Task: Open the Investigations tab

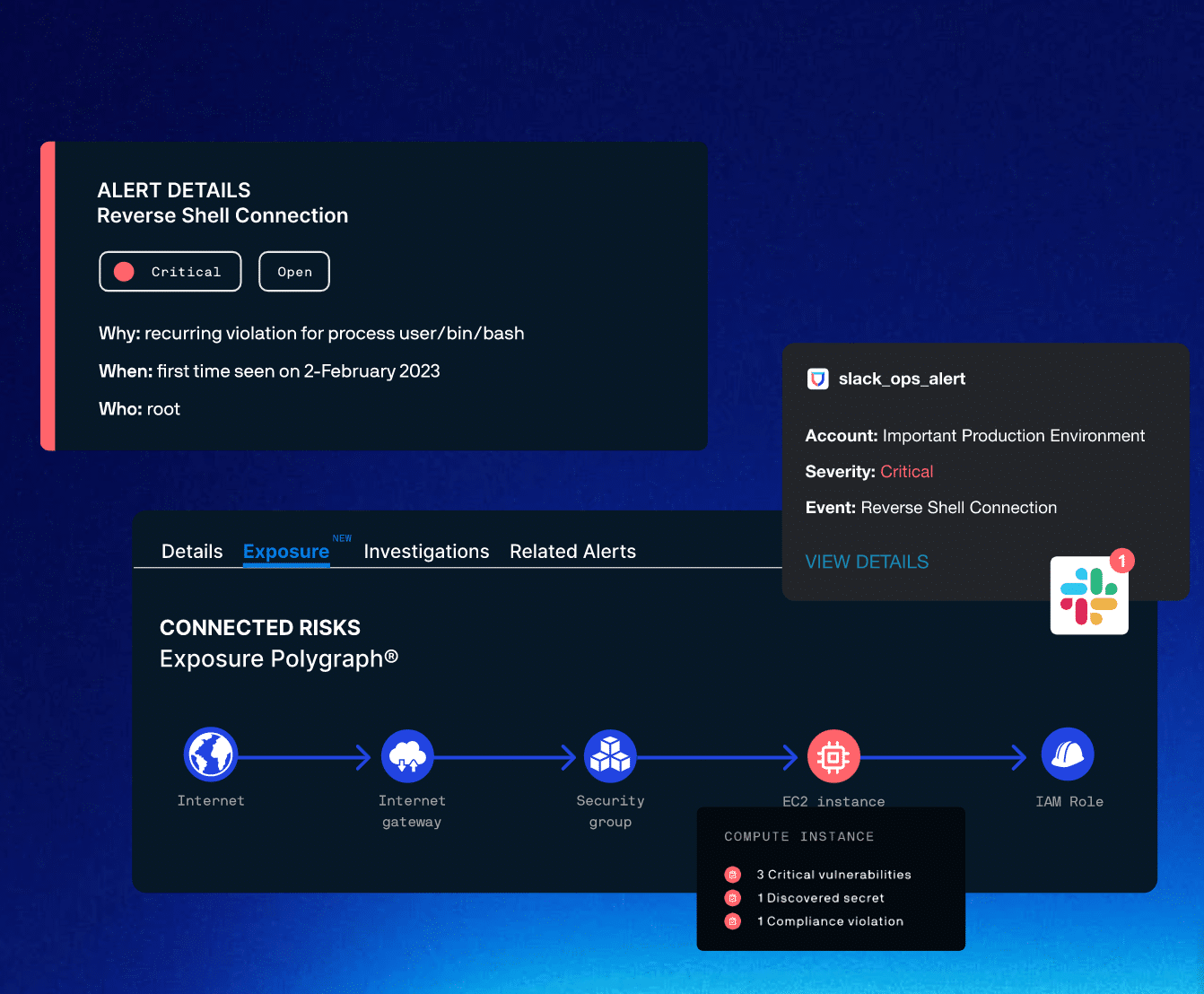Action: point(425,551)
